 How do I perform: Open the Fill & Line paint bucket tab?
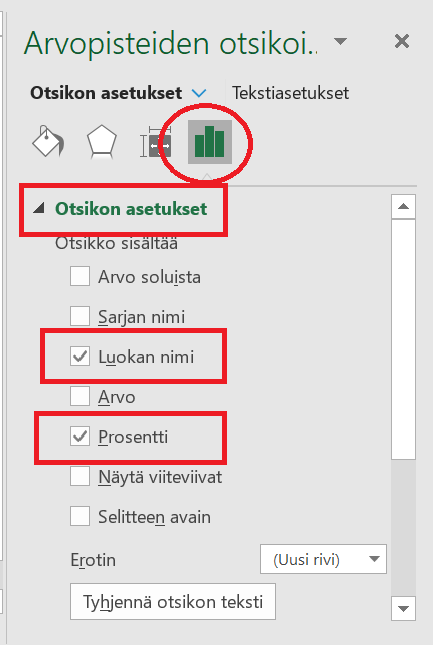coord(48,142)
